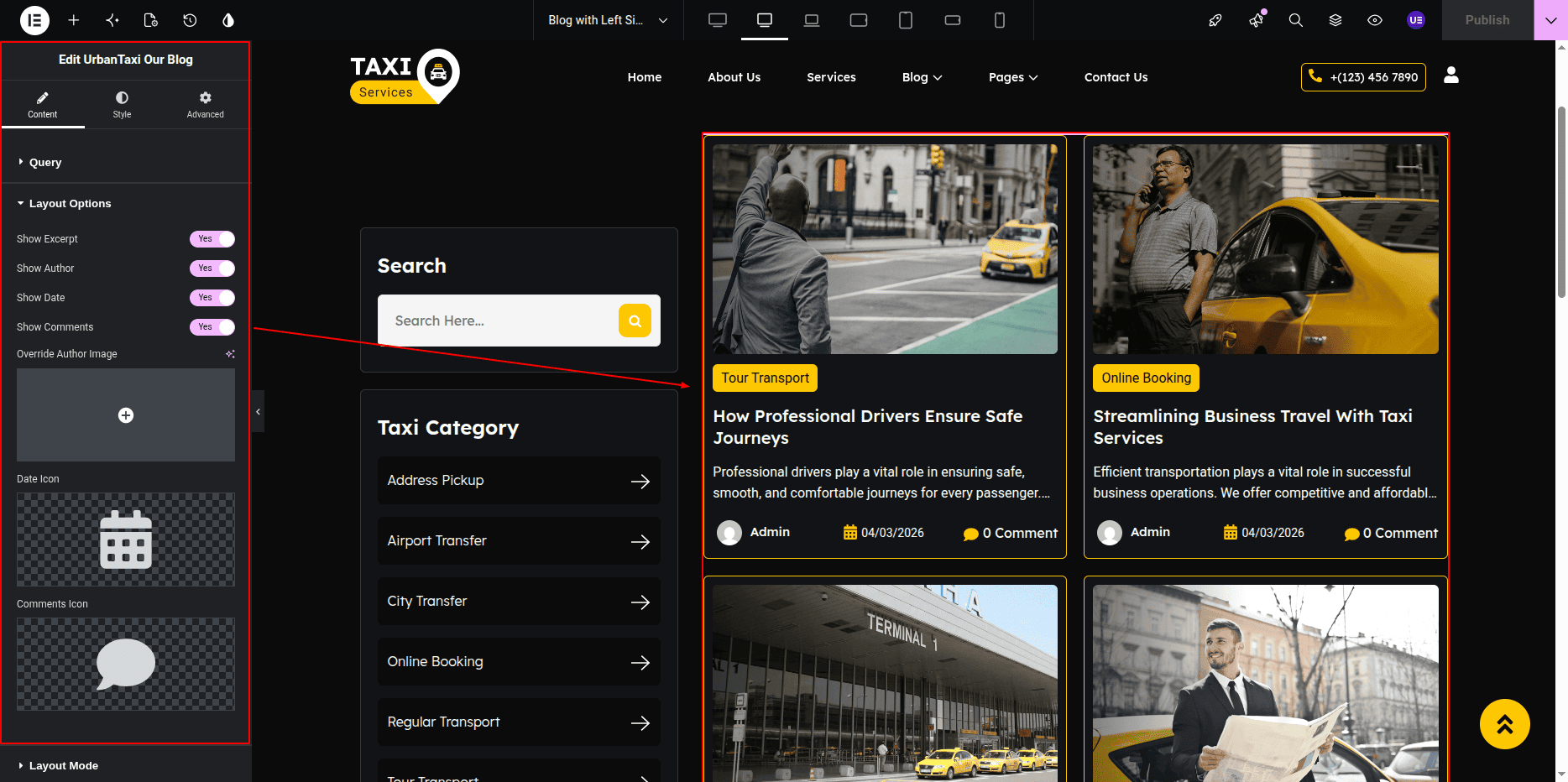Select the laptop device view
This screenshot has width=1568, height=782.
(812, 20)
